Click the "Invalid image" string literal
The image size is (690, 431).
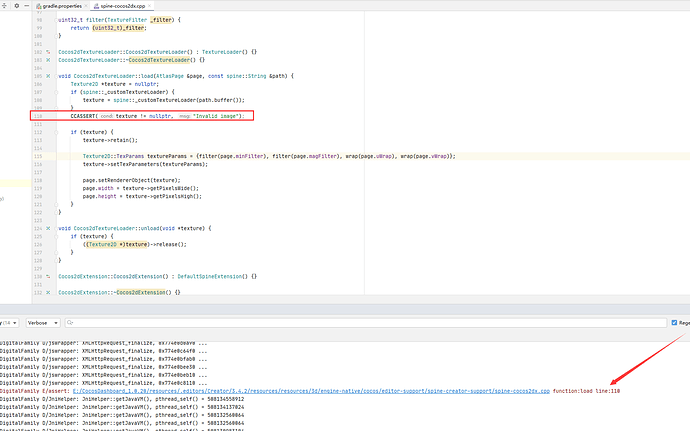[217, 116]
